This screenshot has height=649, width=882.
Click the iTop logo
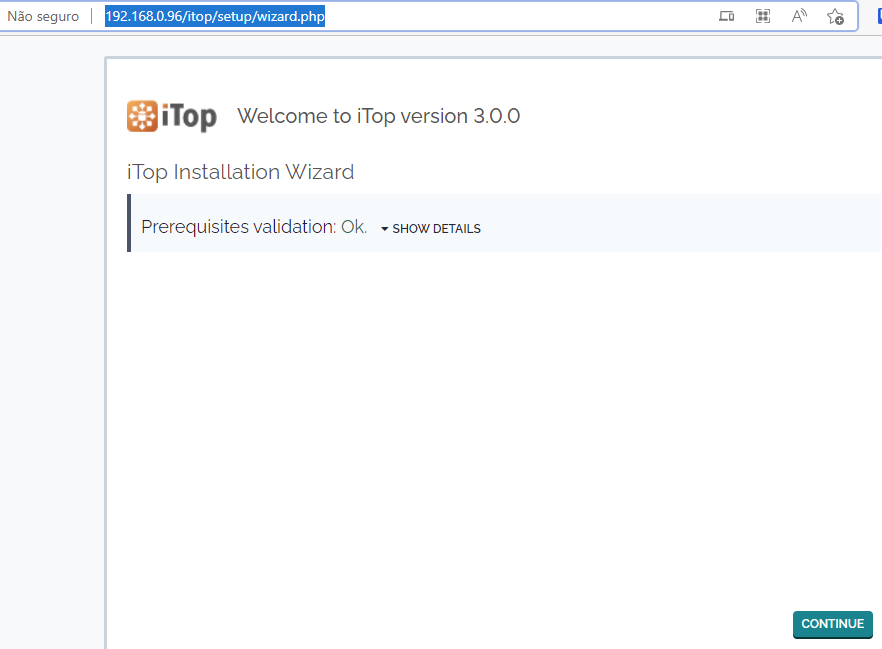[x=172, y=116]
